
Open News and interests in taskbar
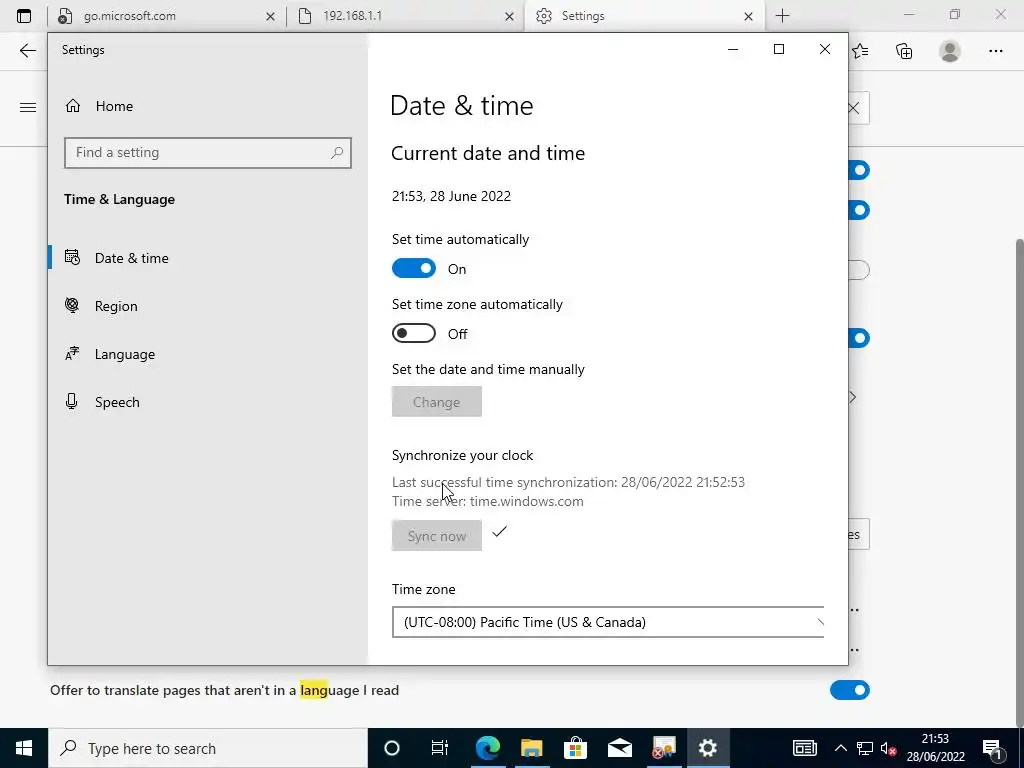[805, 748]
